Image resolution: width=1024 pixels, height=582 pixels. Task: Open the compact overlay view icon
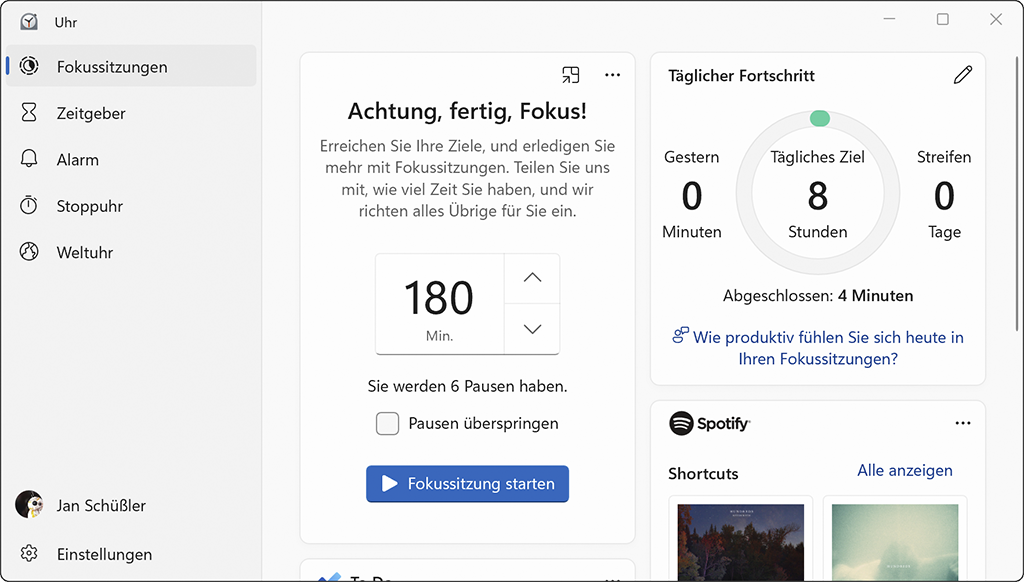point(571,75)
